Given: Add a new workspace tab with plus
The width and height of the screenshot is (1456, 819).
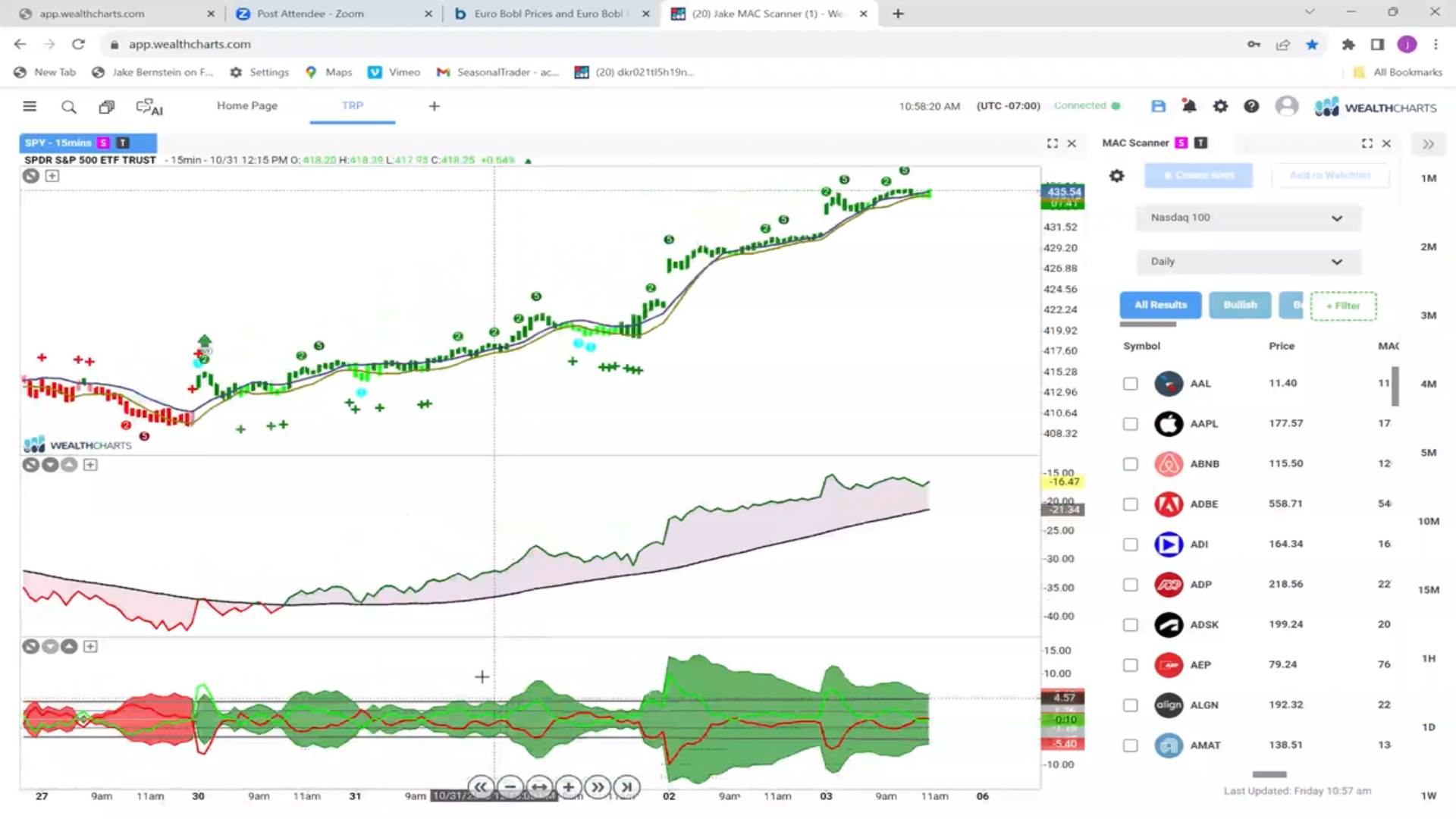Looking at the screenshot, I should 434,106.
